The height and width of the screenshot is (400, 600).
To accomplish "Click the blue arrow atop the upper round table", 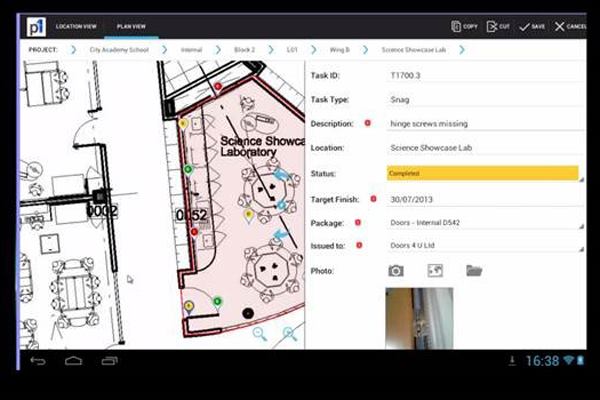I will pos(281,175).
